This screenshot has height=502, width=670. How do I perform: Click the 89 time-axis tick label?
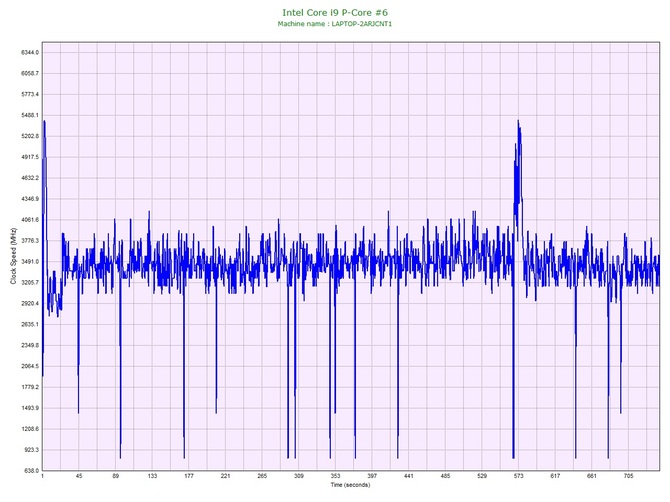115,476
